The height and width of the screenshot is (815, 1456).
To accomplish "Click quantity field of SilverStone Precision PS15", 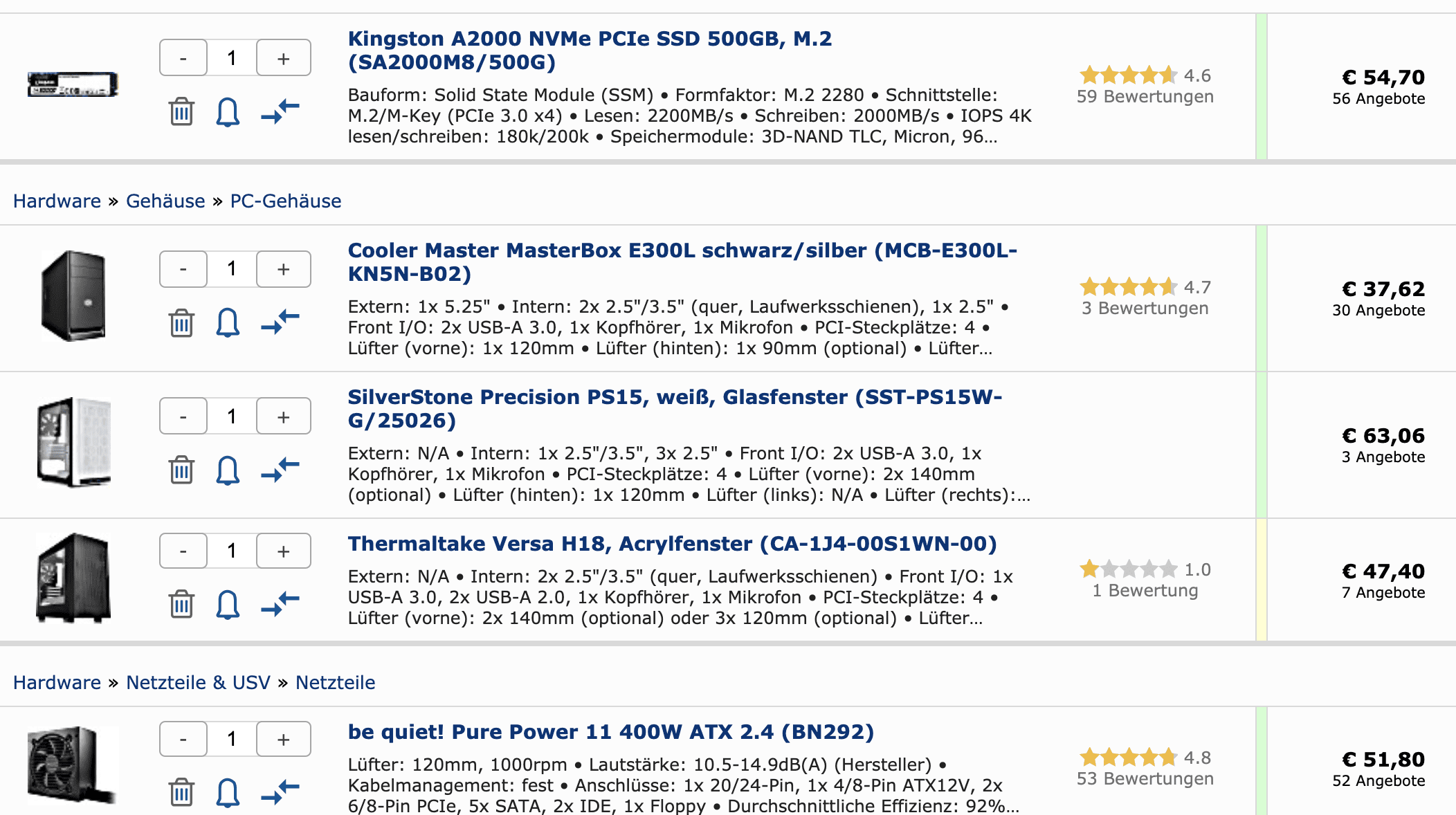I will coord(232,416).
